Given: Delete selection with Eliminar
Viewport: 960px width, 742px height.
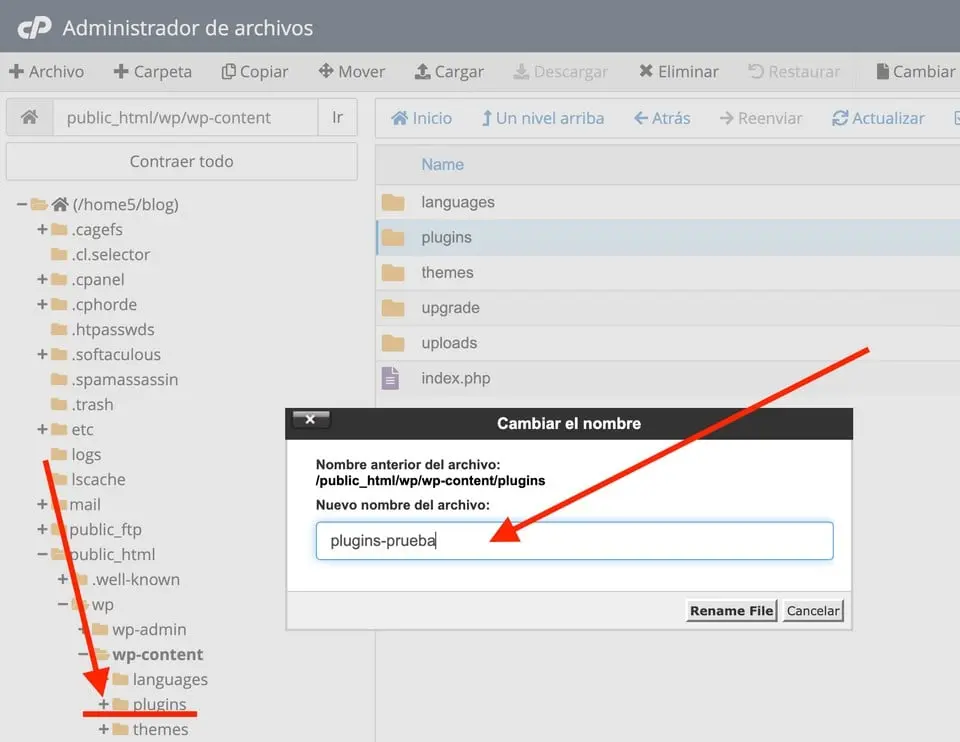Looking at the screenshot, I should pyautogui.click(x=678, y=72).
